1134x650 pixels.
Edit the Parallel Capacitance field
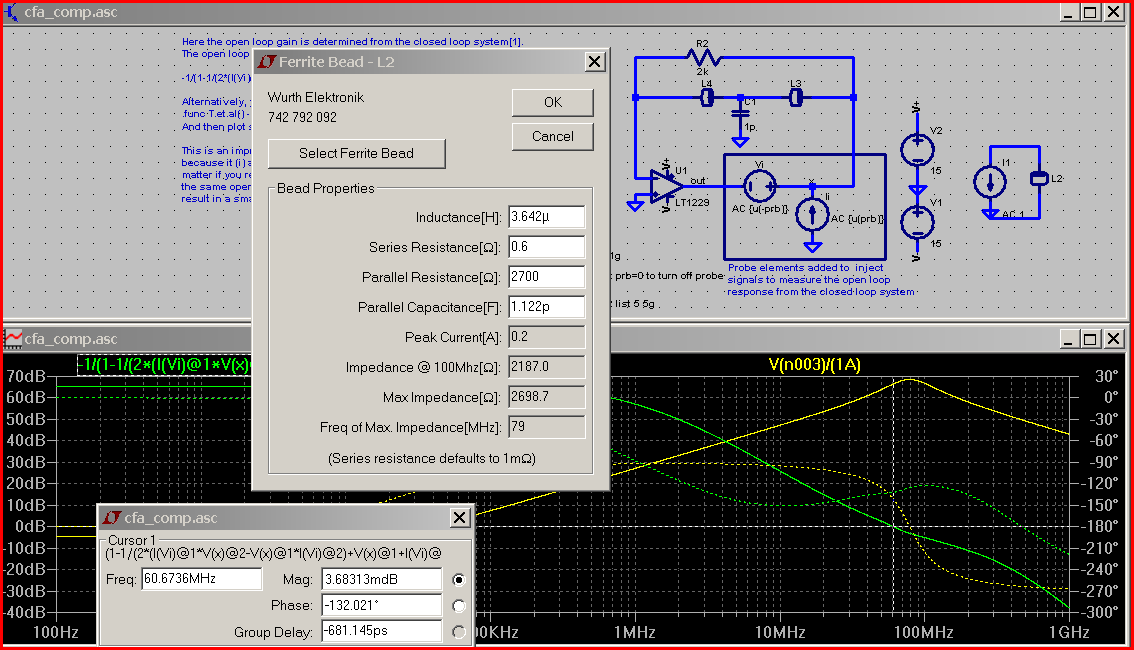[546, 307]
